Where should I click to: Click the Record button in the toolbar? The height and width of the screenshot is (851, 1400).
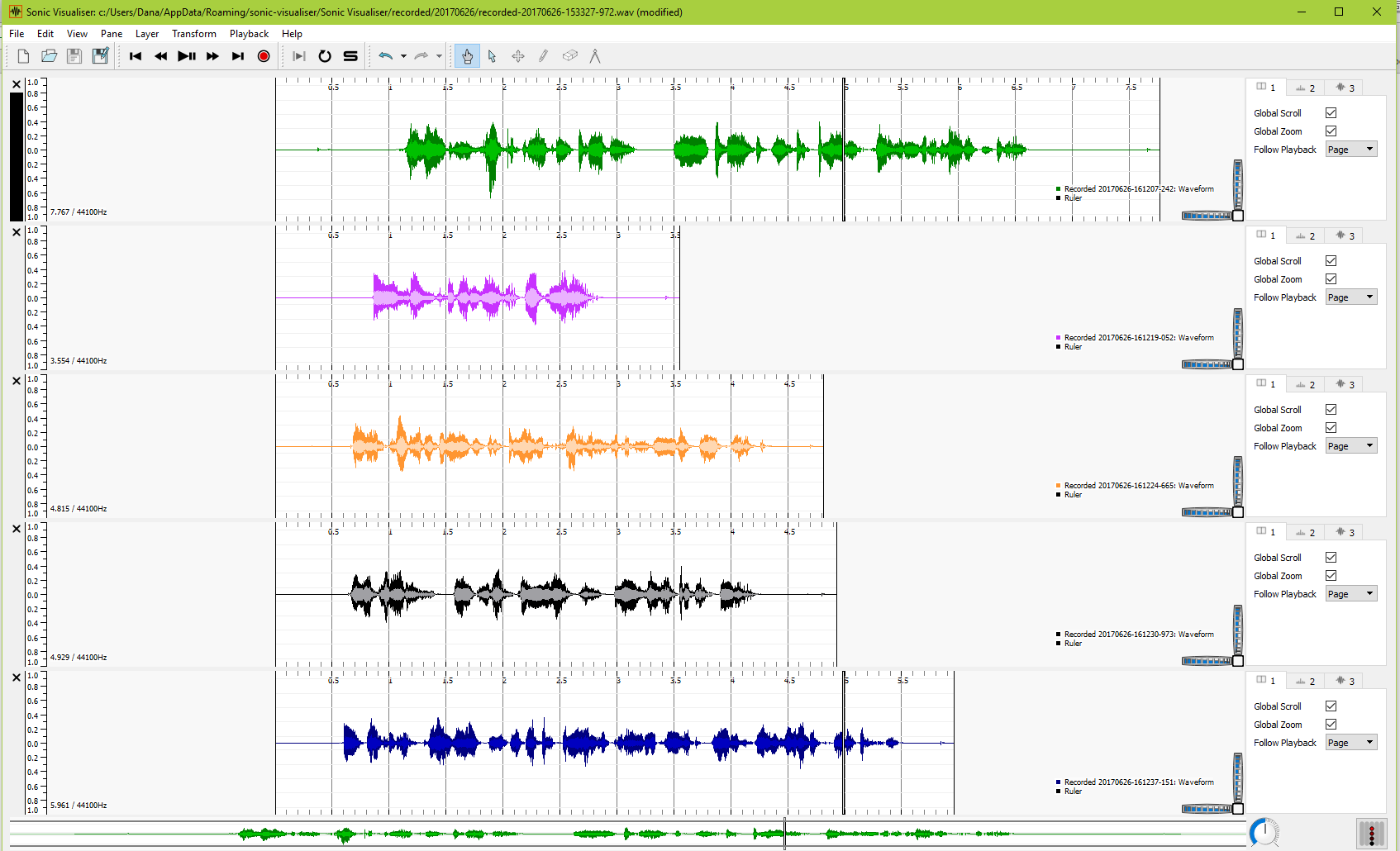tap(264, 56)
